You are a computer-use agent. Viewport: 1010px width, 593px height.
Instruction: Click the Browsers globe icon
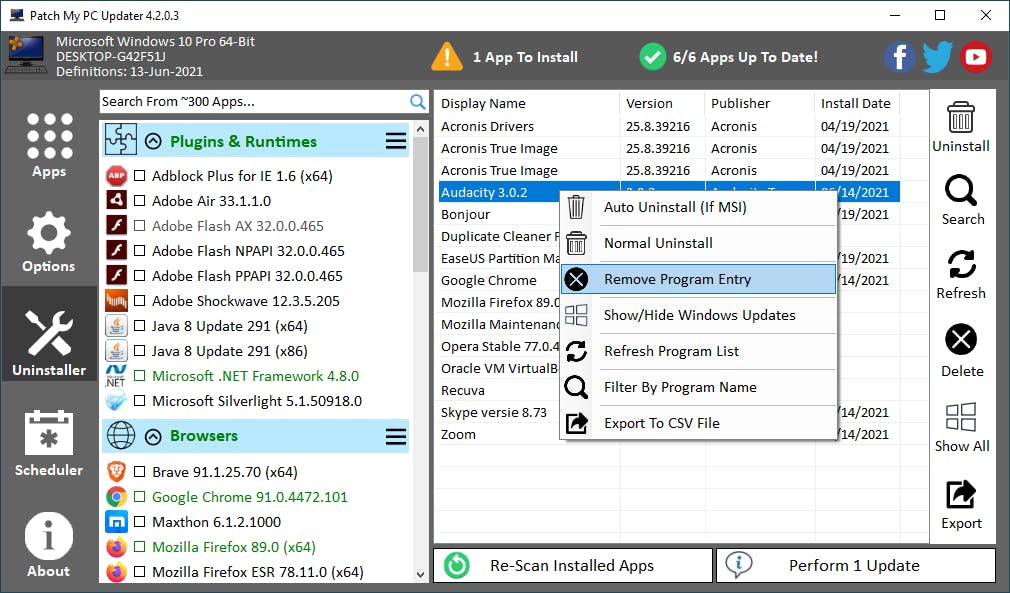(x=121, y=435)
